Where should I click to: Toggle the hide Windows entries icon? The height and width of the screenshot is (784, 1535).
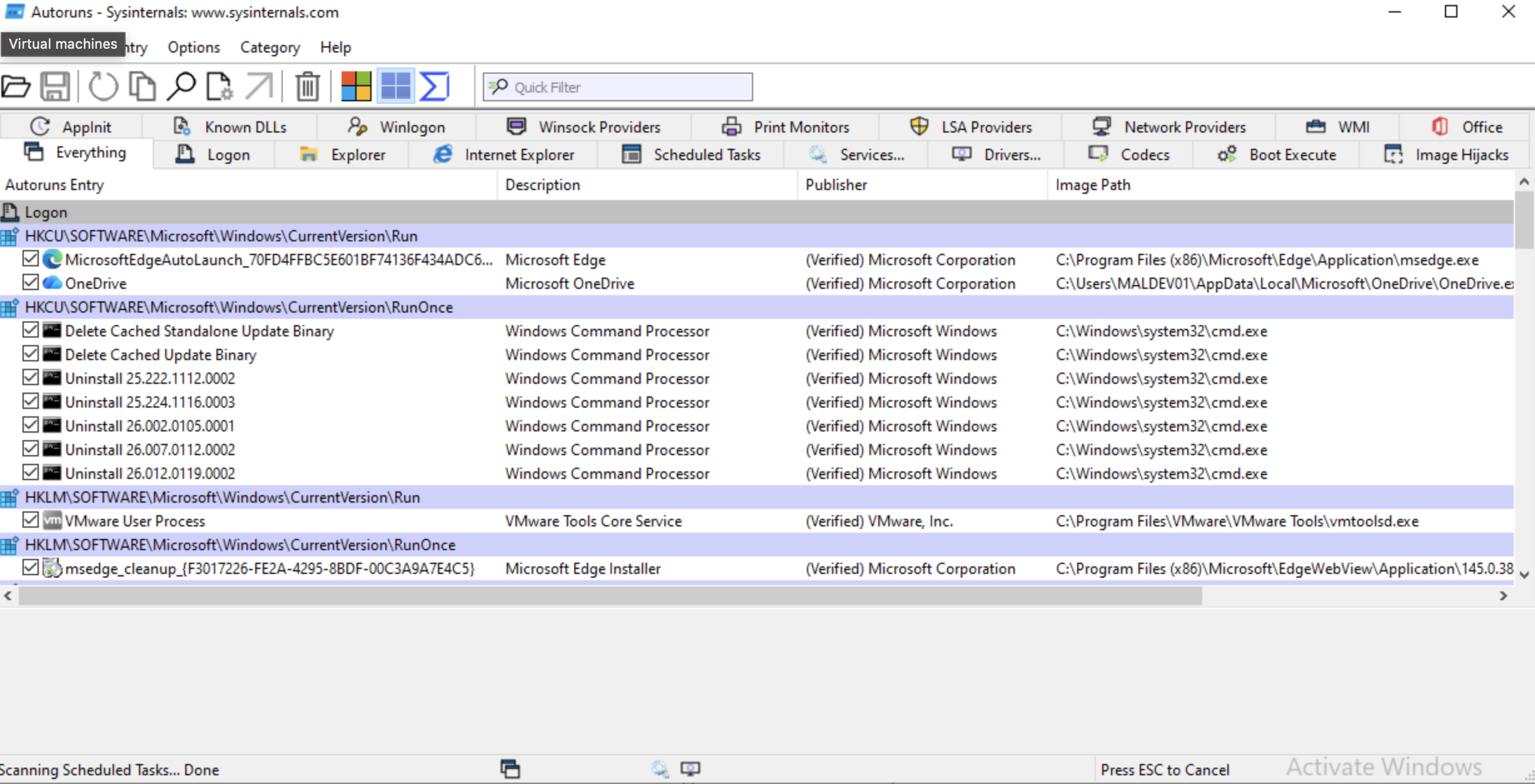click(x=395, y=86)
